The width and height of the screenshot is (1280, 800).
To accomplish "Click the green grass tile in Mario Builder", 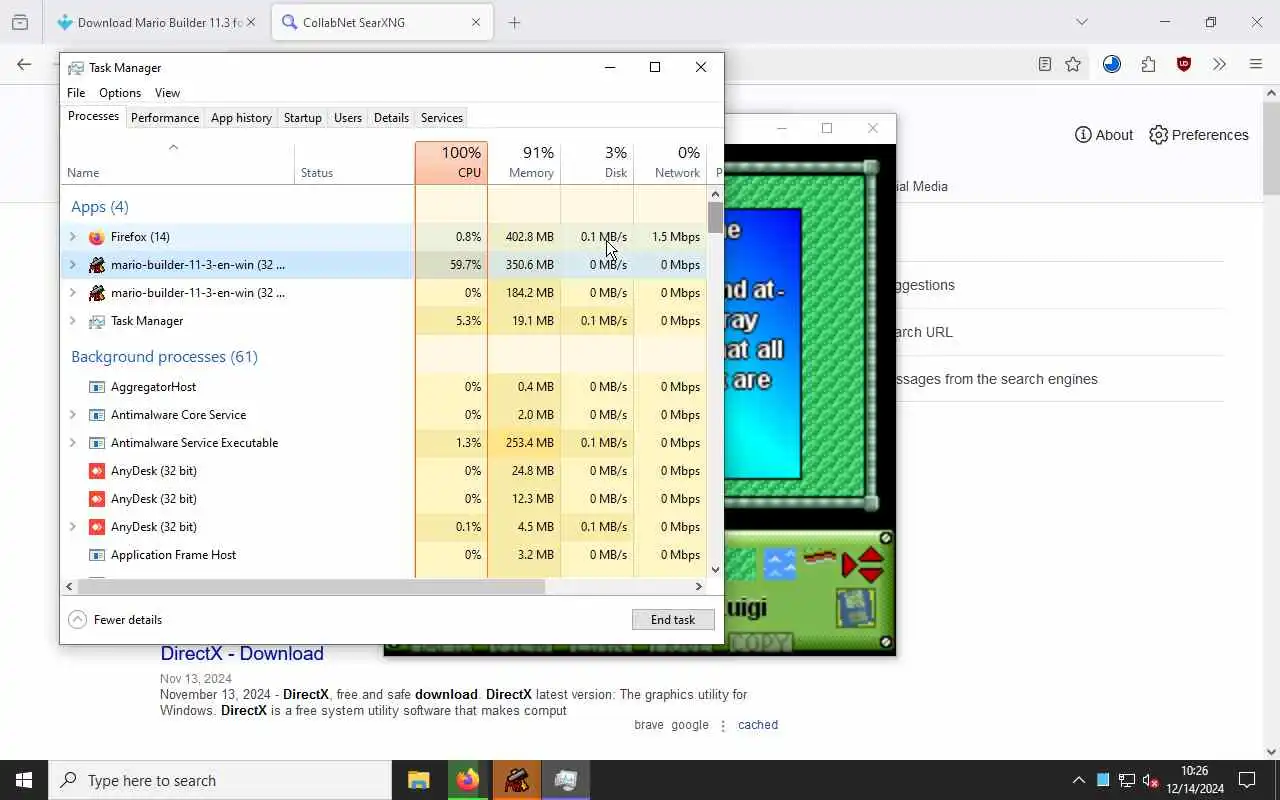I will coord(740,564).
